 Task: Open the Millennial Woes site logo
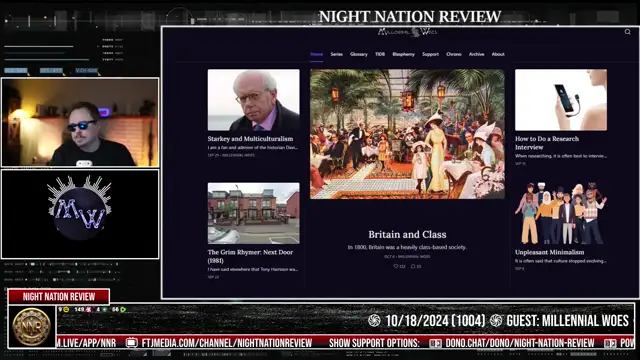click(x=407, y=32)
